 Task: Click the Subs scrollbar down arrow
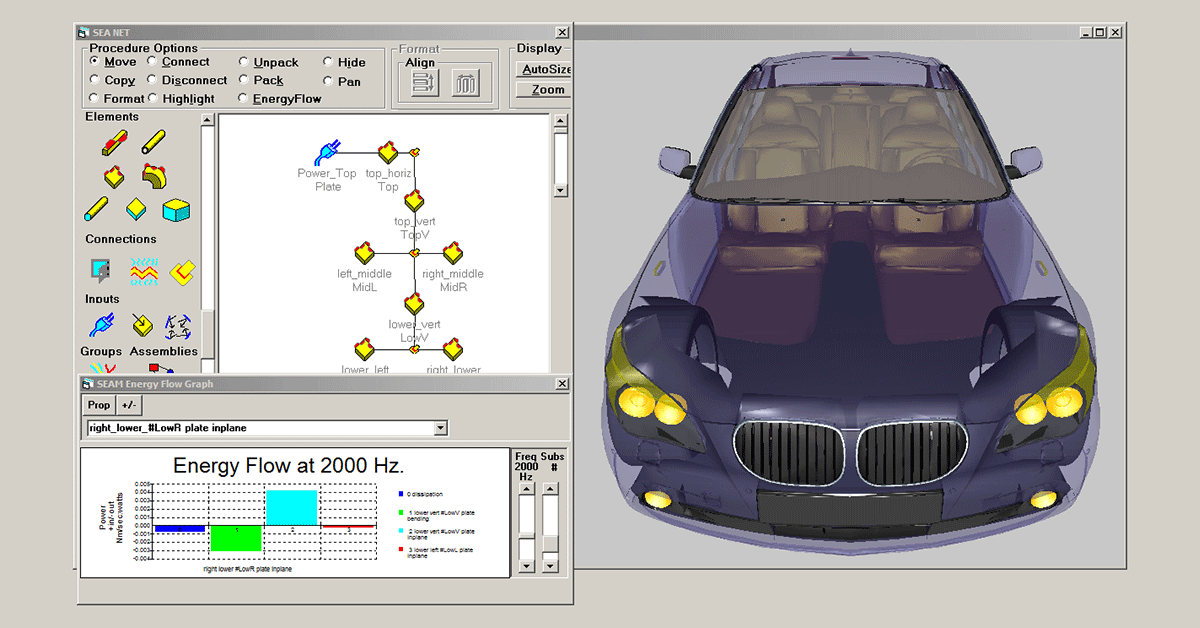pyautogui.click(x=549, y=565)
